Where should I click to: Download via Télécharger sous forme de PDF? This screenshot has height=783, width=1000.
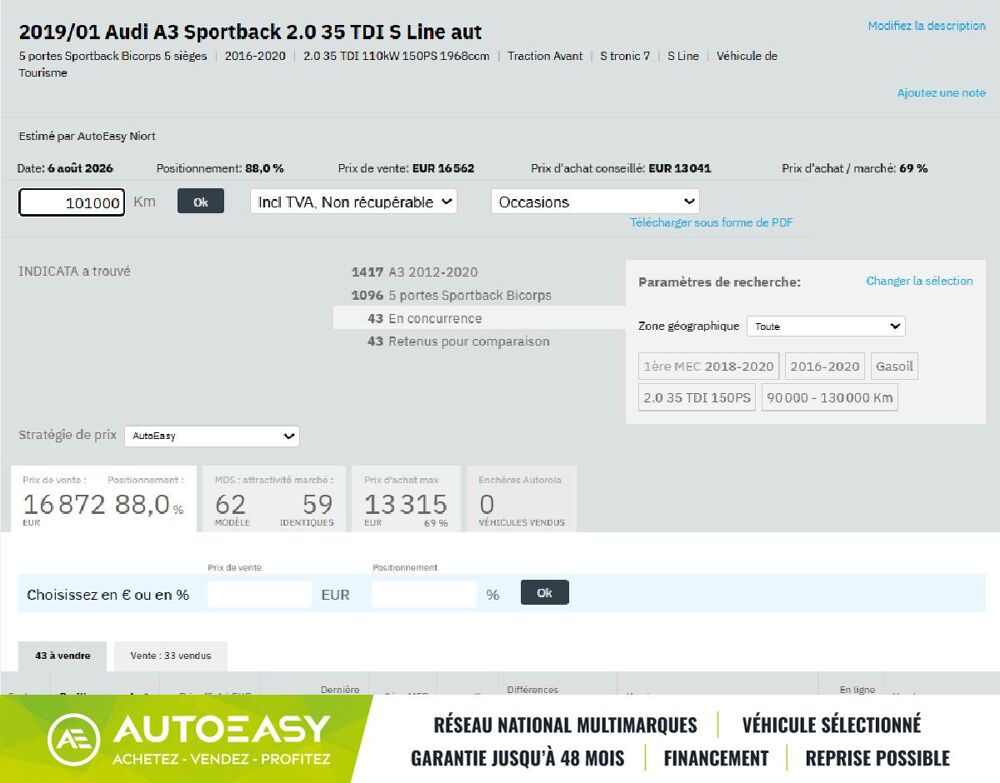tap(711, 223)
